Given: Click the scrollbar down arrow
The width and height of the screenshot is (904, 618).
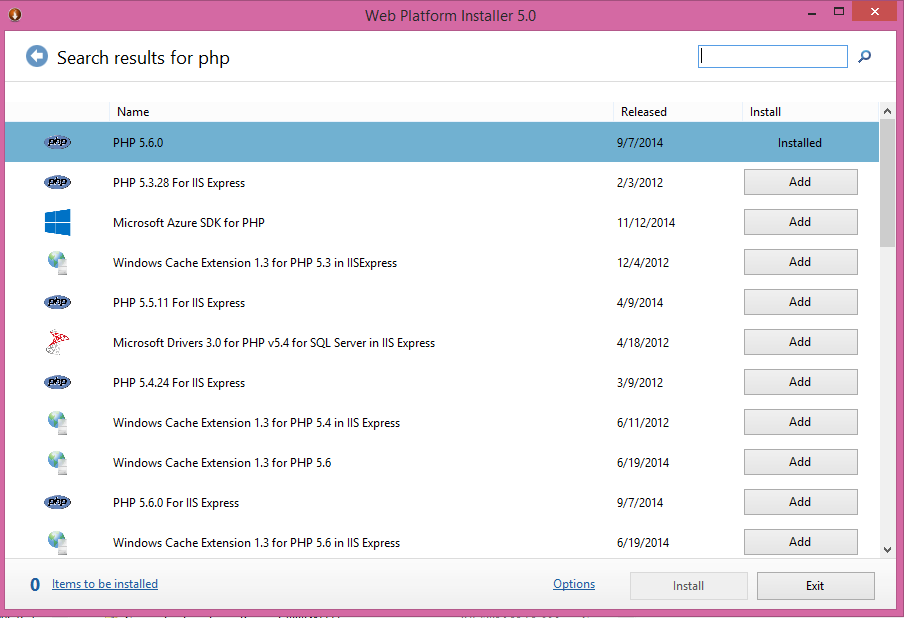Looking at the screenshot, I should (887, 550).
